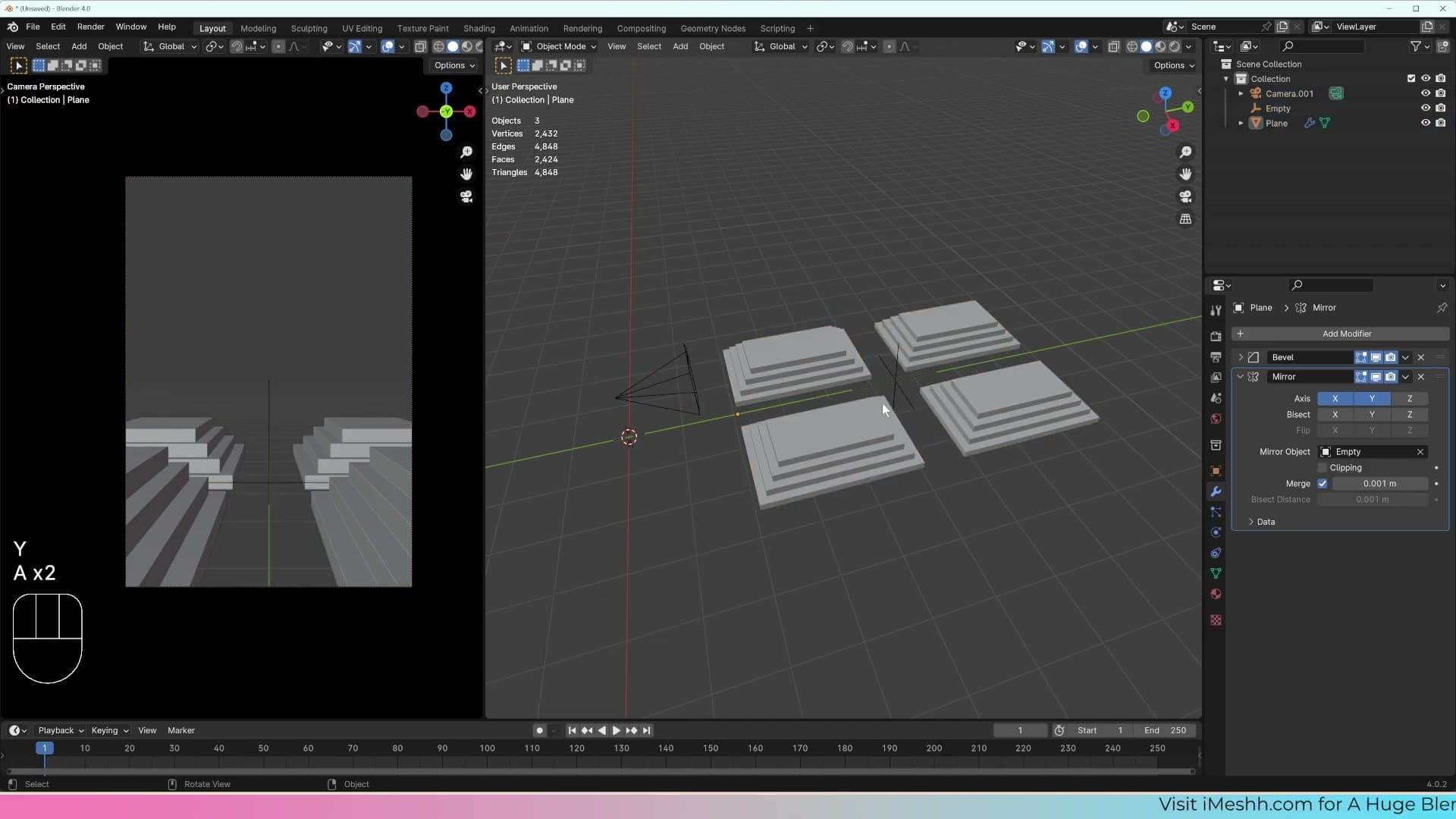Image resolution: width=1456 pixels, height=819 pixels.
Task: Collapse the Collection tree in outliner
Action: (x=1226, y=79)
